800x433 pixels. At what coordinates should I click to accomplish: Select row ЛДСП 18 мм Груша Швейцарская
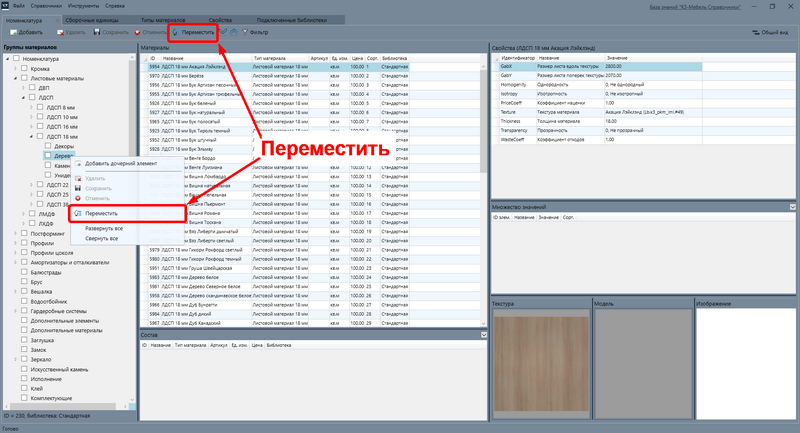tap(279, 268)
